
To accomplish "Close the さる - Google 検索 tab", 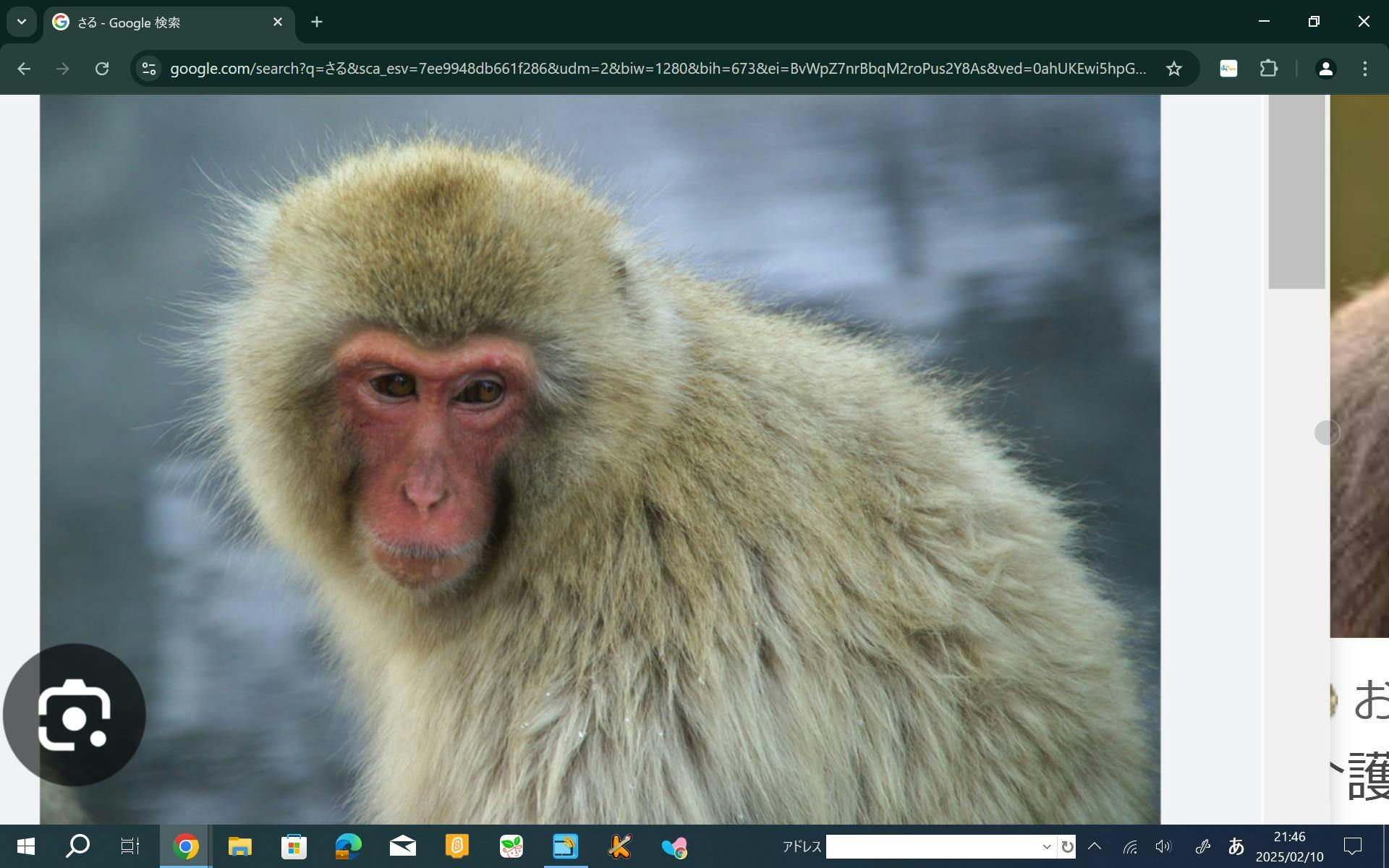I will coord(278,22).
